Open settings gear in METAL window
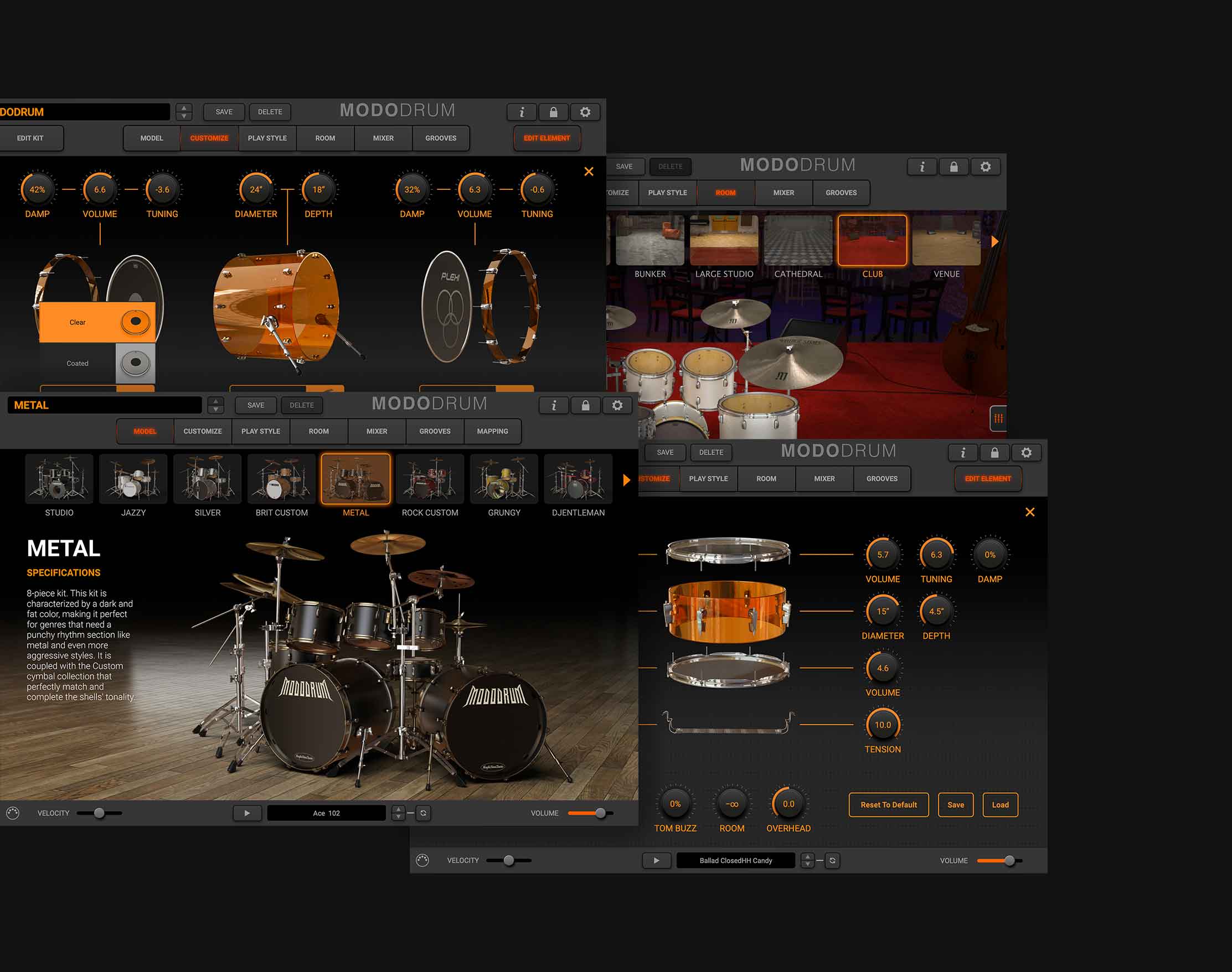 617,405
